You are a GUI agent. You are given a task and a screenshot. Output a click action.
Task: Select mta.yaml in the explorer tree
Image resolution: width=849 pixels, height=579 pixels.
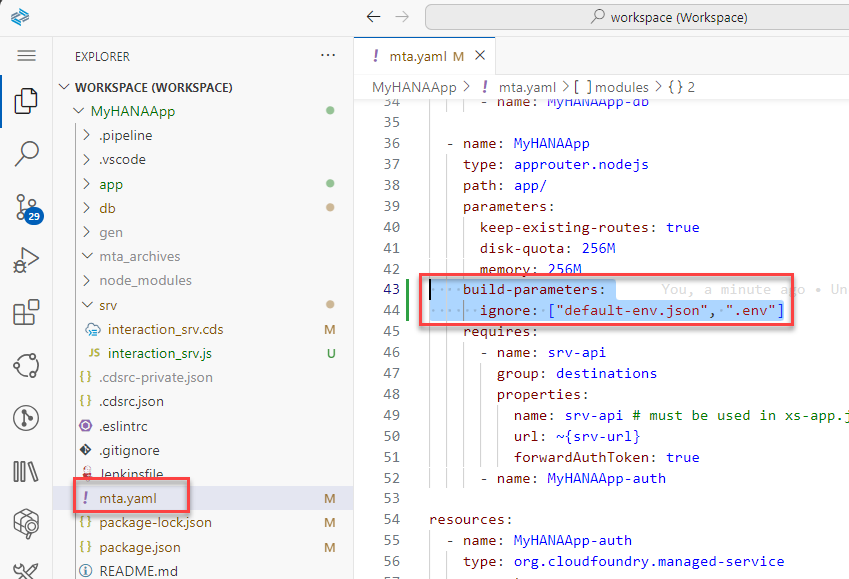pos(128,498)
